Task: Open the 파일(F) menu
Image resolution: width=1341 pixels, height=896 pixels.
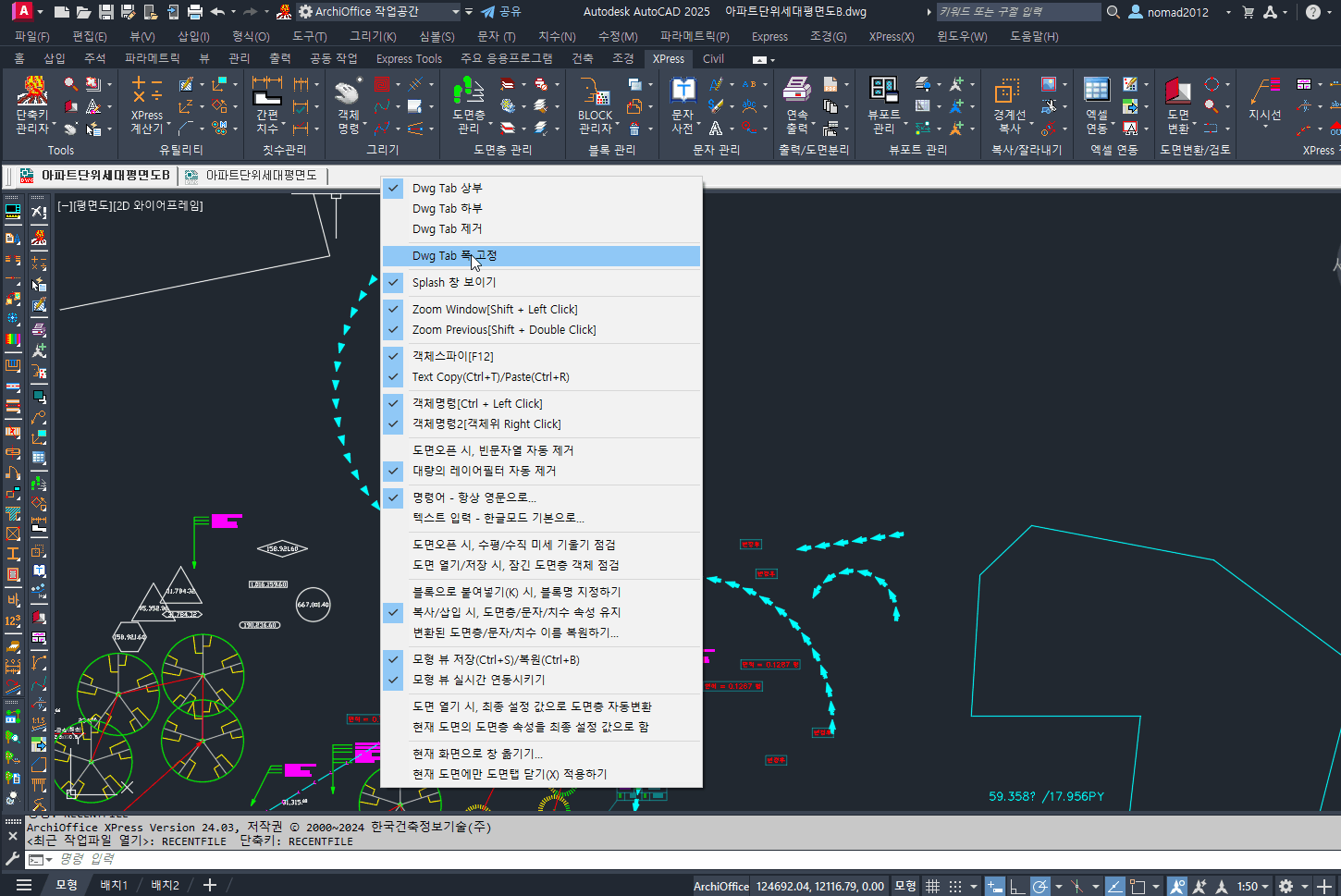Action: [x=32, y=36]
